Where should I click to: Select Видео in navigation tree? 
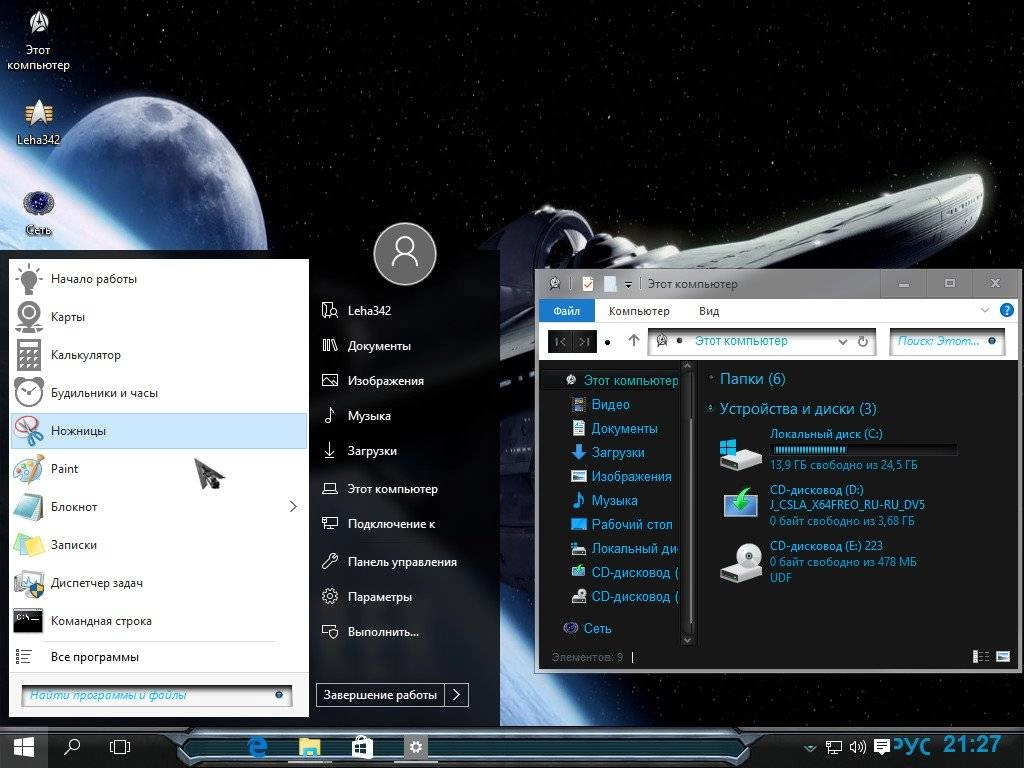(601, 404)
